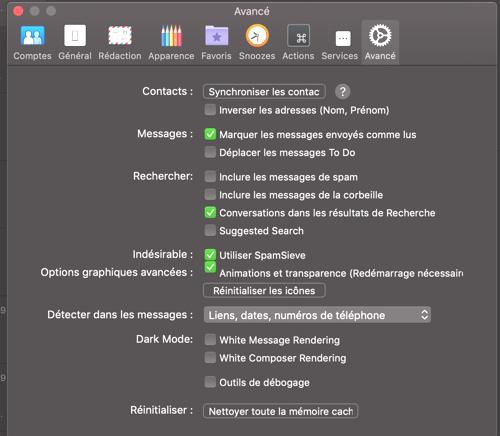Open the Actions command-key icon pane
This screenshot has height=436, width=500.
click(298, 43)
